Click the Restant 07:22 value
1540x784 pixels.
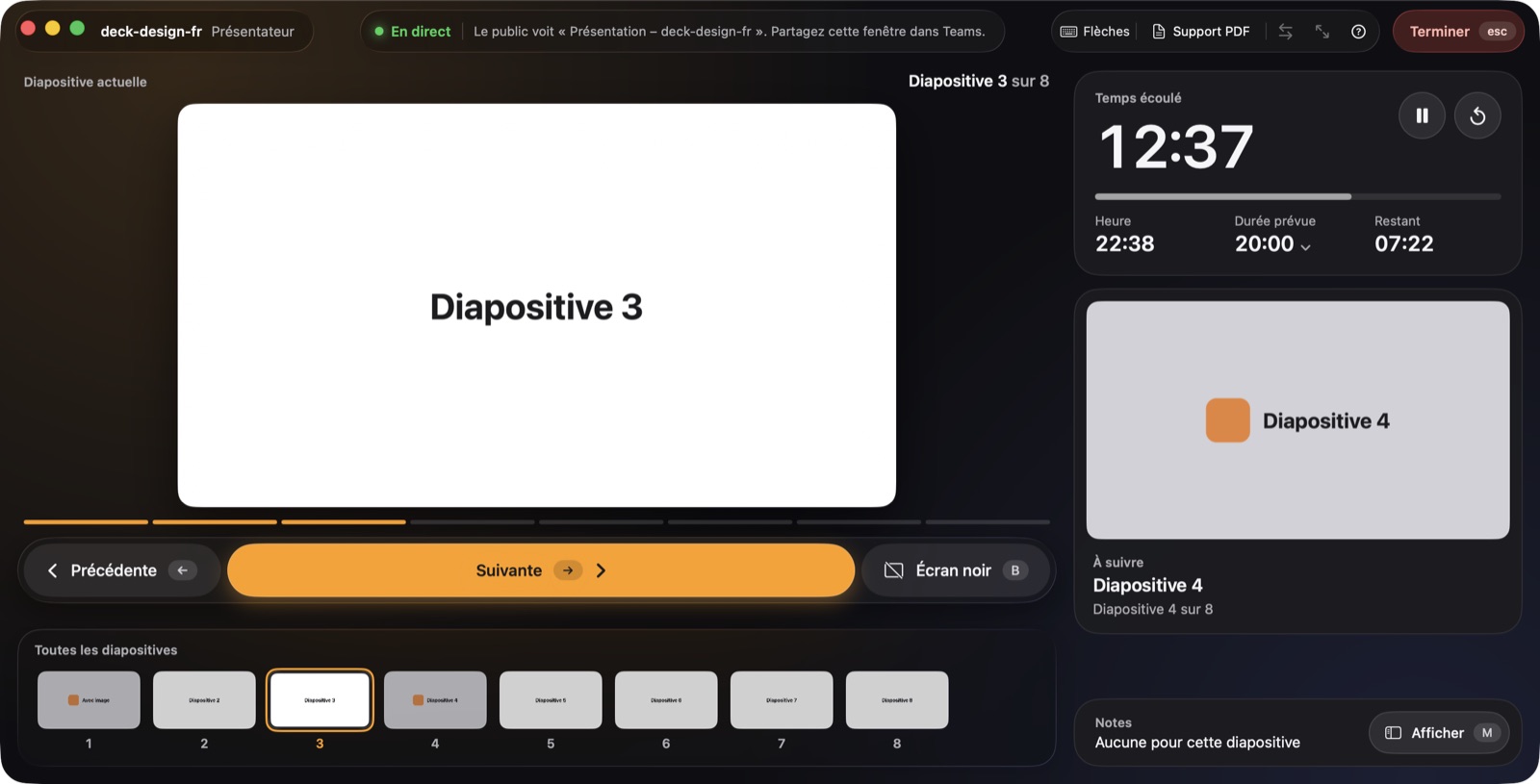click(x=1403, y=244)
